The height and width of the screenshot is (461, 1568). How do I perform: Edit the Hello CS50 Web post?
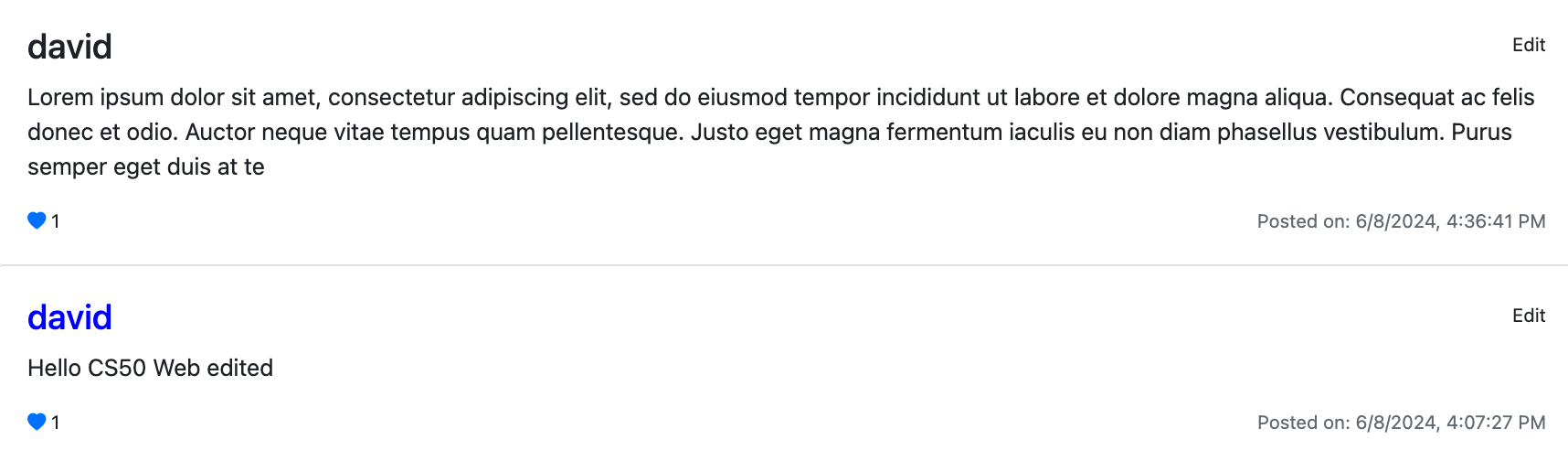1528,316
